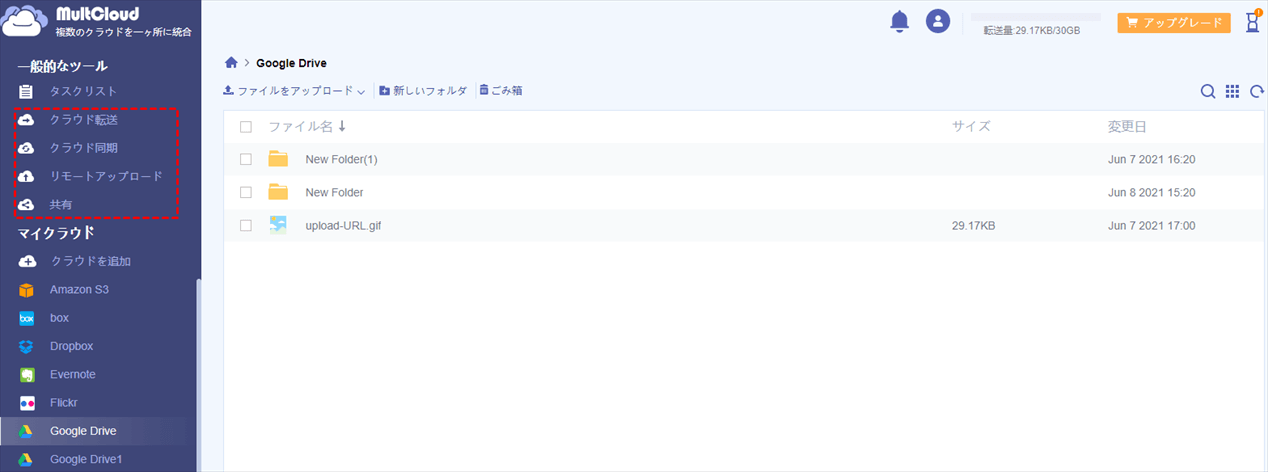The image size is (1268, 472).
Task: Click the upload-URL.gif file name
Action: (x=343, y=226)
